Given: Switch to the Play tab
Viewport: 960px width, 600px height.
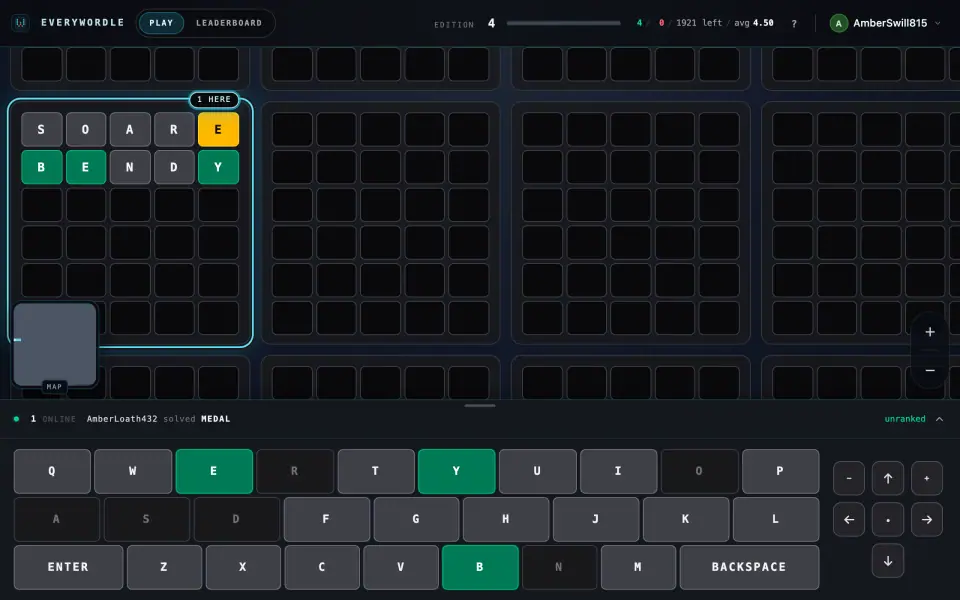Looking at the screenshot, I should tap(161, 23).
